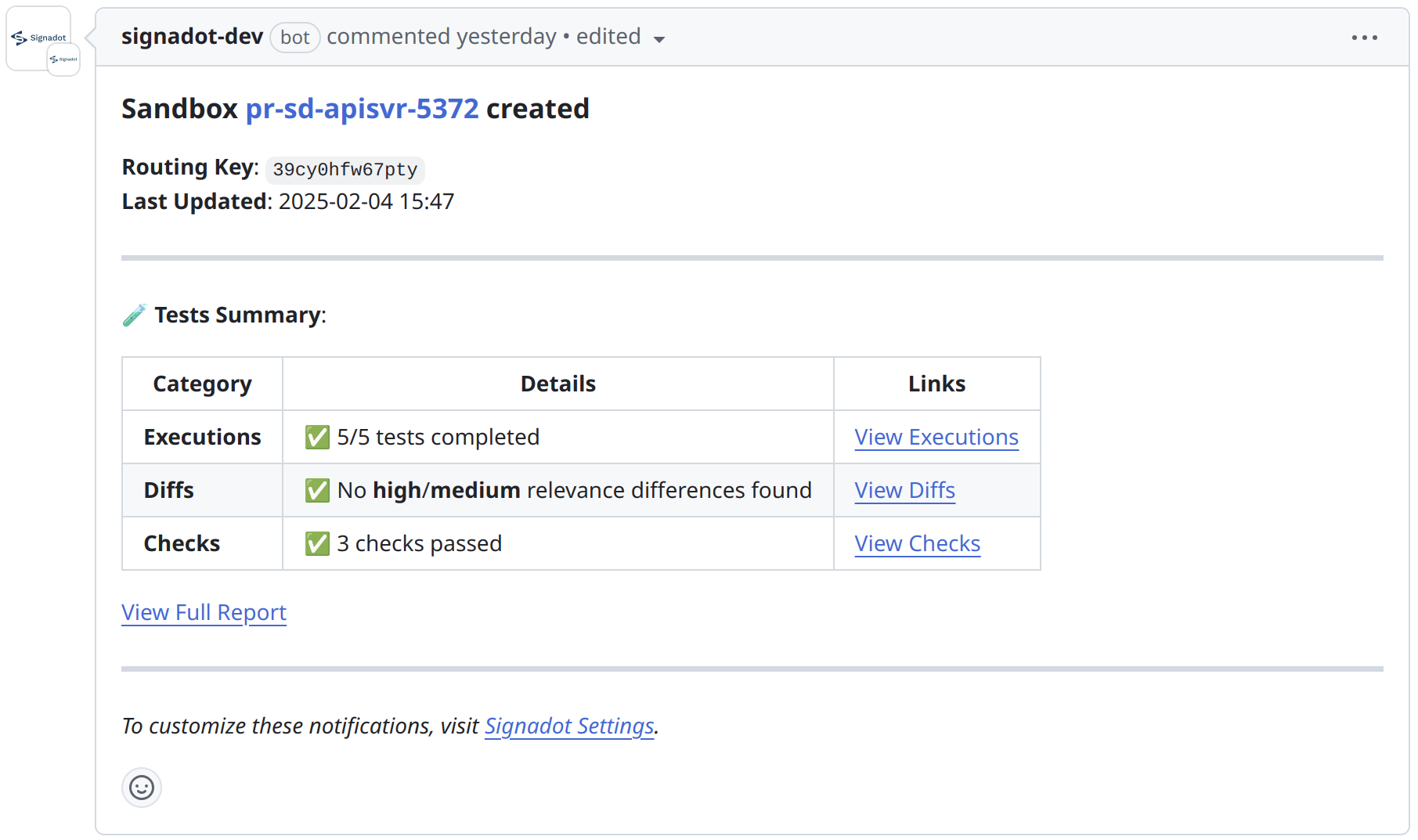Click the Signadot avatar logo
Image resolution: width=1418 pixels, height=840 pixels.
[38, 38]
